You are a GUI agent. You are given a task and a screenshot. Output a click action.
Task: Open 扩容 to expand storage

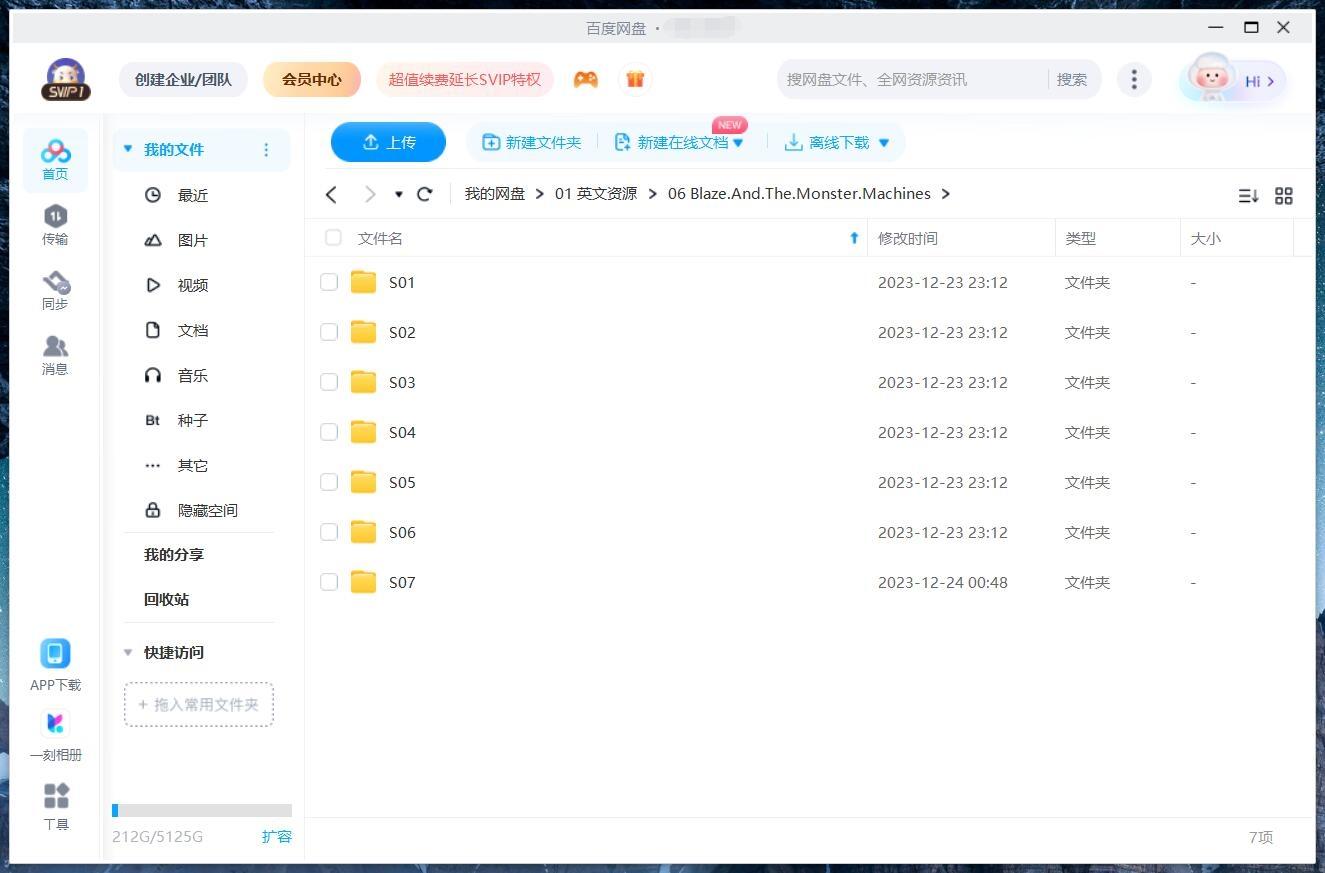pos(277,836)
